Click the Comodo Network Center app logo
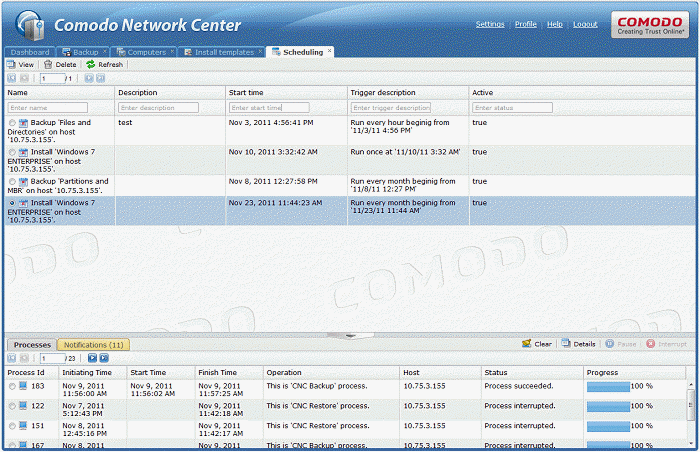The height and width of the screenshot is (452, 700). (29, 25)
